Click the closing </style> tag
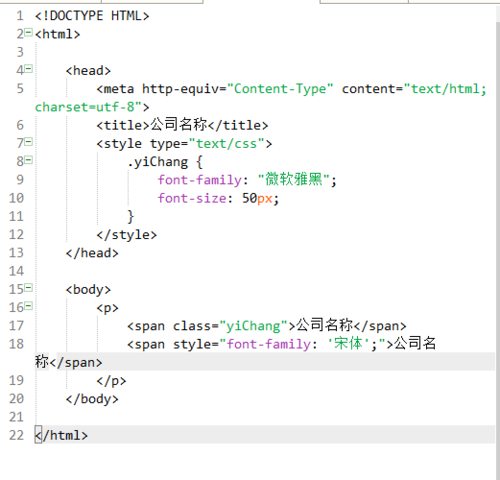This screenshot has height=480, width=500. [127, 235]
